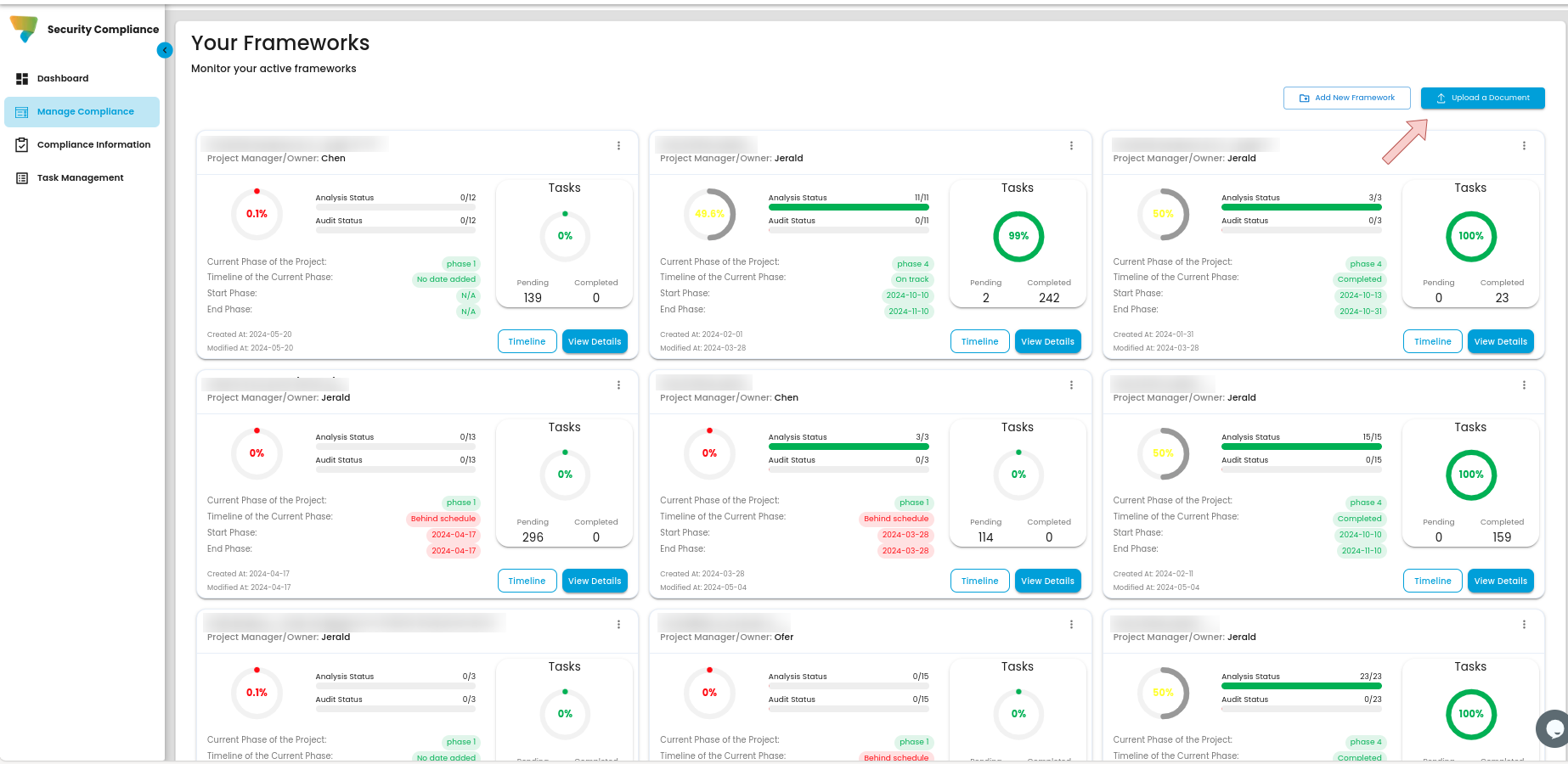Click 'Behind schedule' badge on card created 2024-03-28
1568x764 pixels.
tap(896, 519)
